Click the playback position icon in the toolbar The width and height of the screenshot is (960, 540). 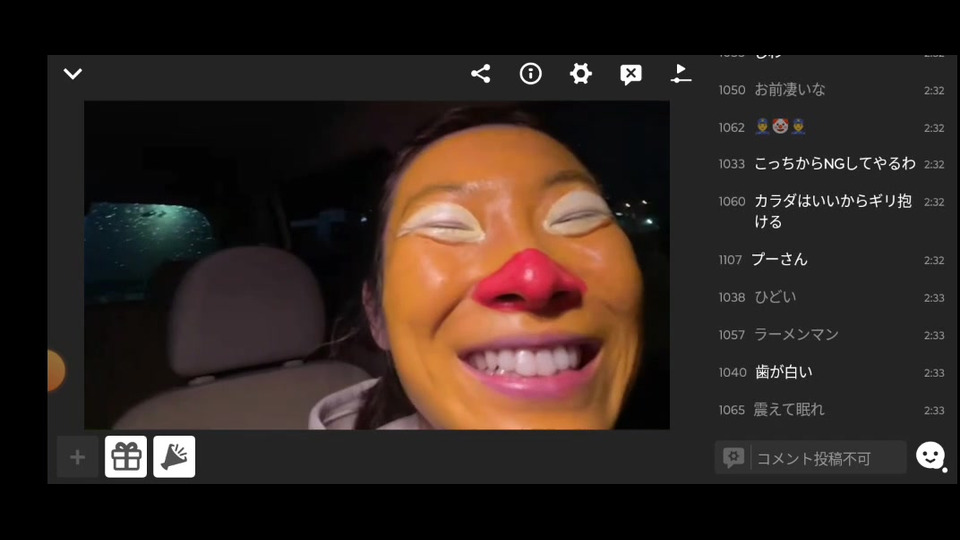point(680,73)
